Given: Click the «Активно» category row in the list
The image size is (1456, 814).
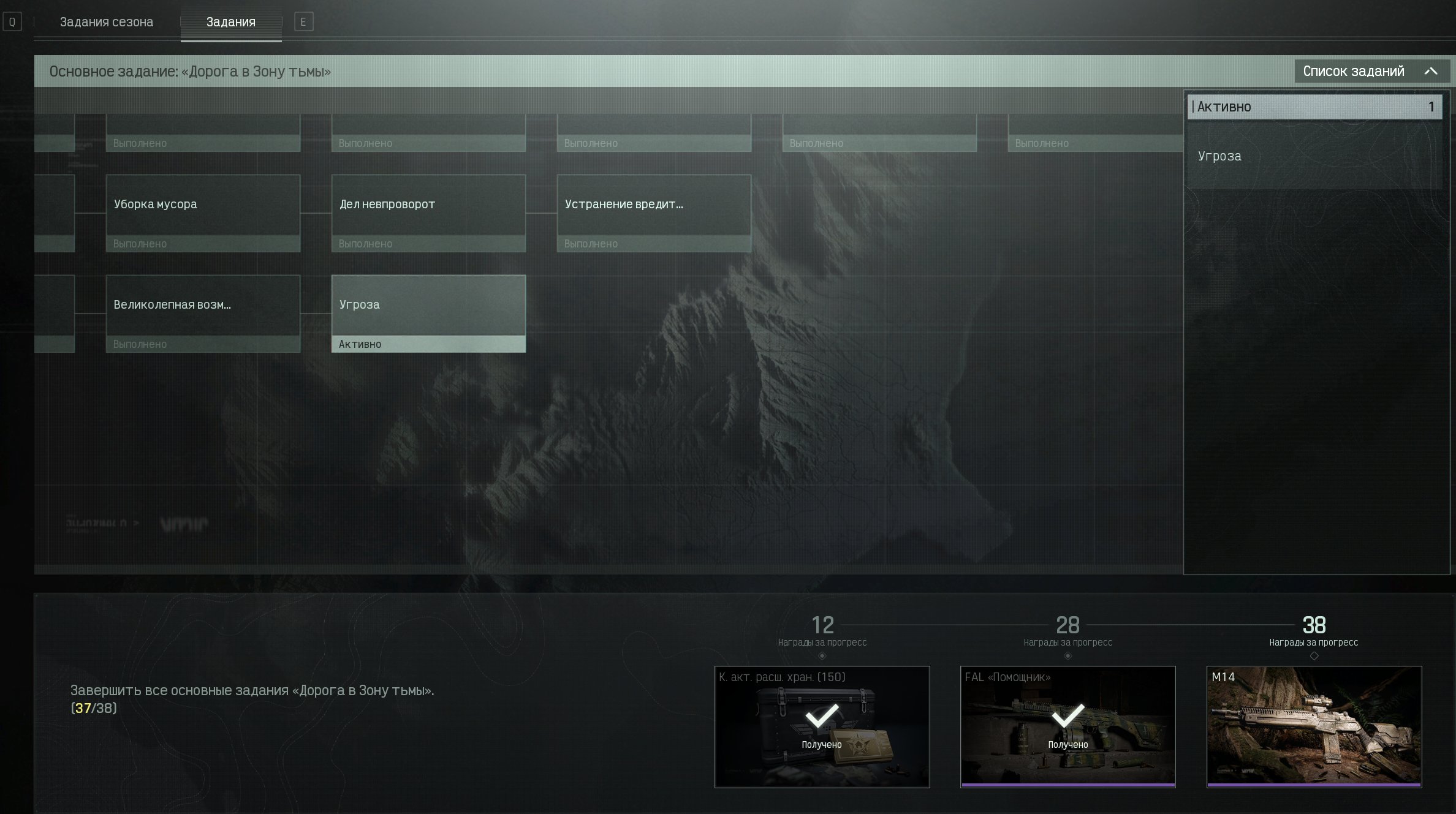Looking at the screenshot, I should coord(1314,107).
